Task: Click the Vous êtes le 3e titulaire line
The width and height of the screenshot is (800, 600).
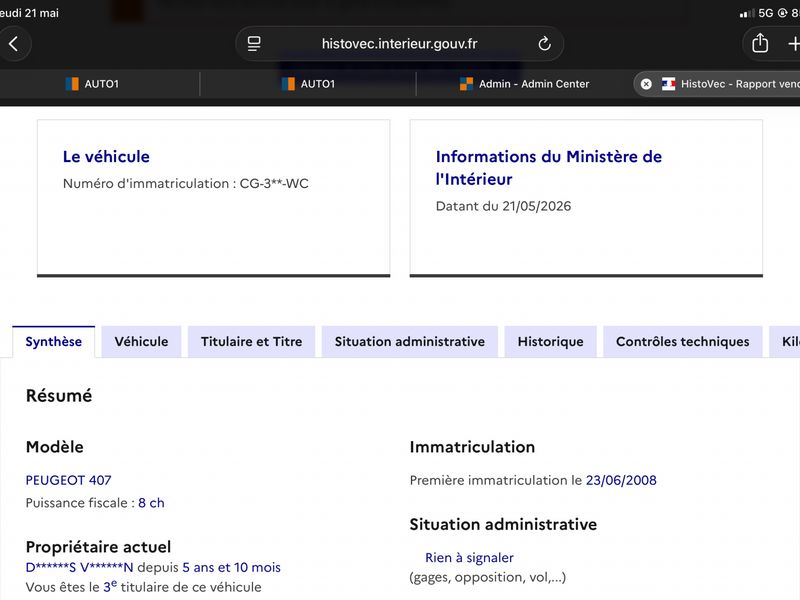Action: (x=143, y=587)
